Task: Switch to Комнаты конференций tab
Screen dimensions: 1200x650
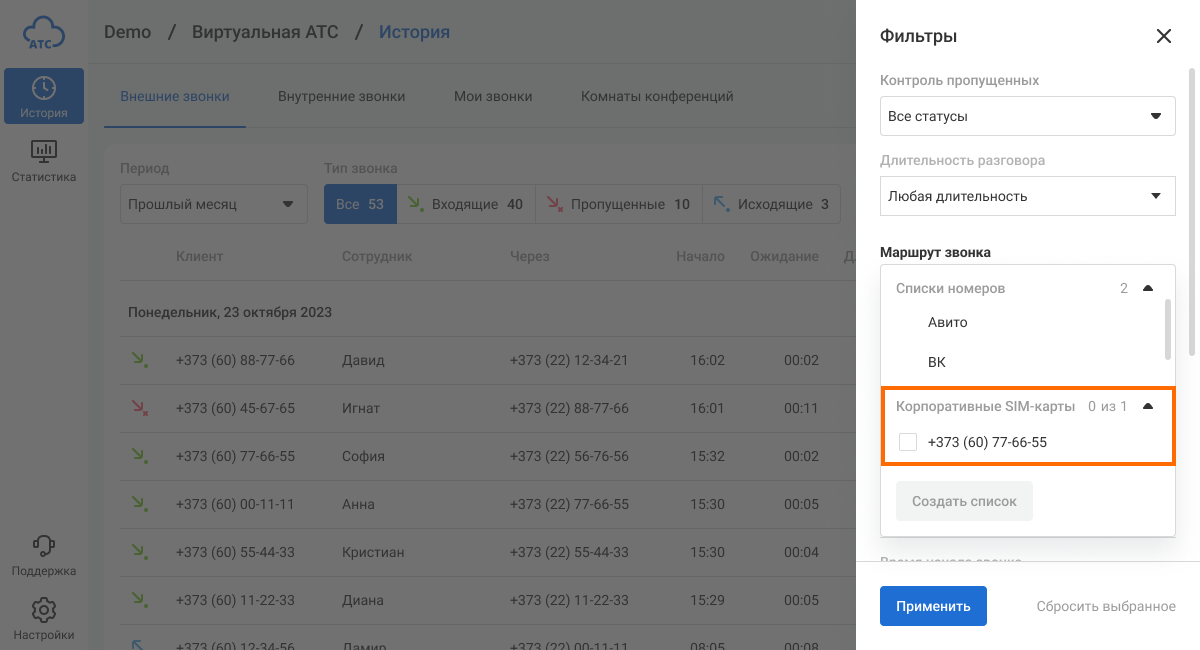Action: 657,97
